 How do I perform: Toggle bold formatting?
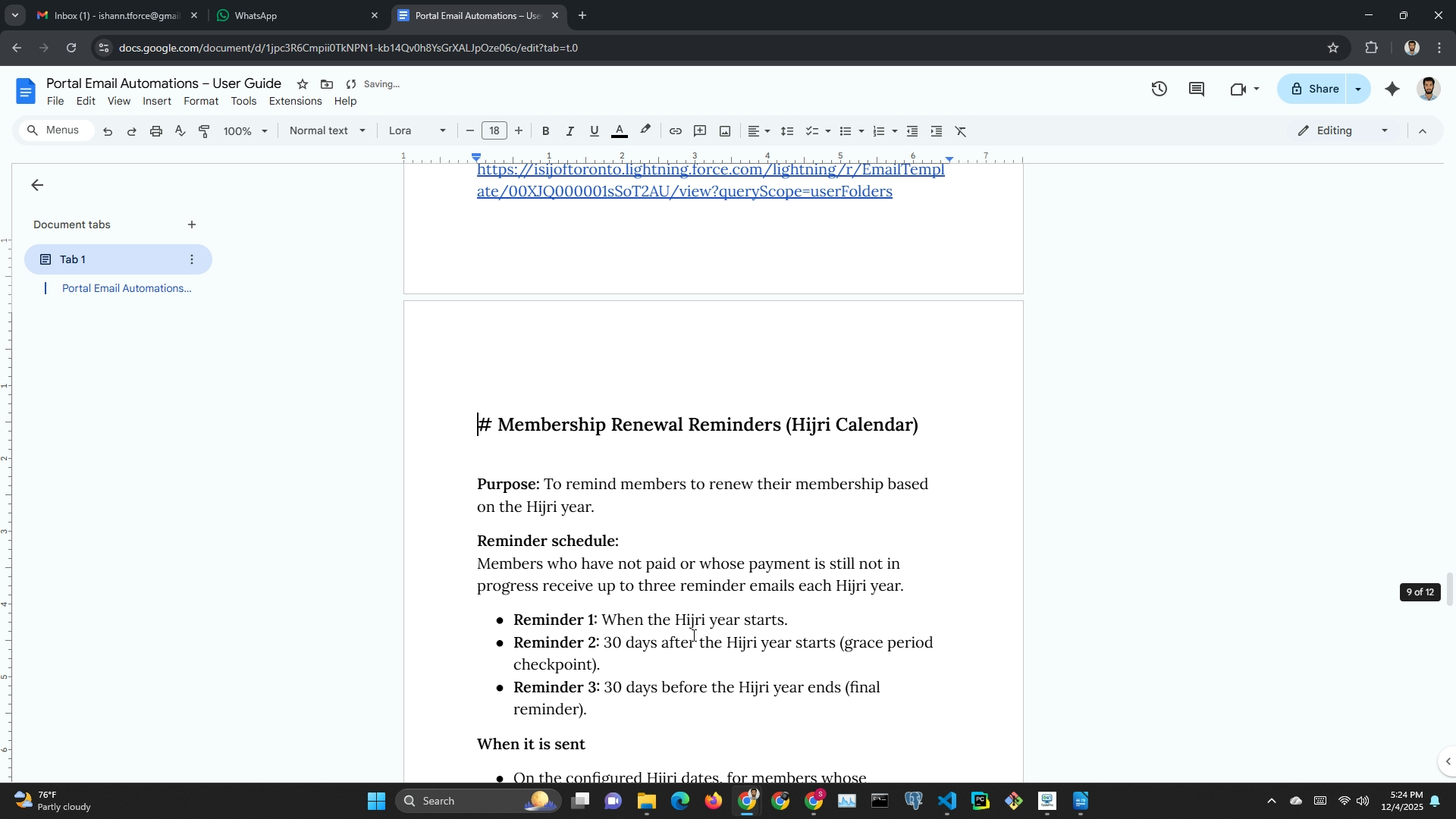[545, 131]
